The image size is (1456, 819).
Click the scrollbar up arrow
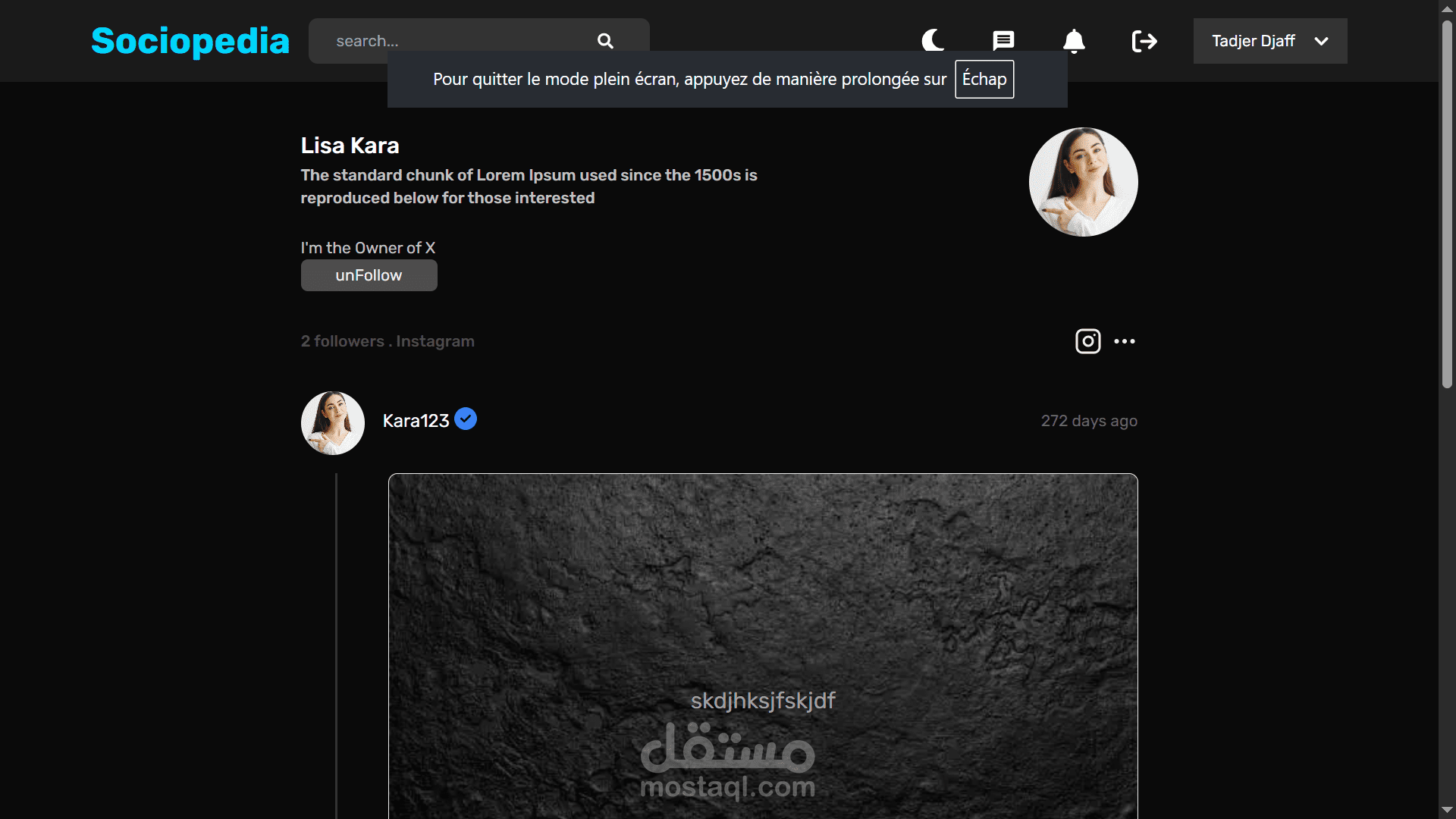[1447, 8]
